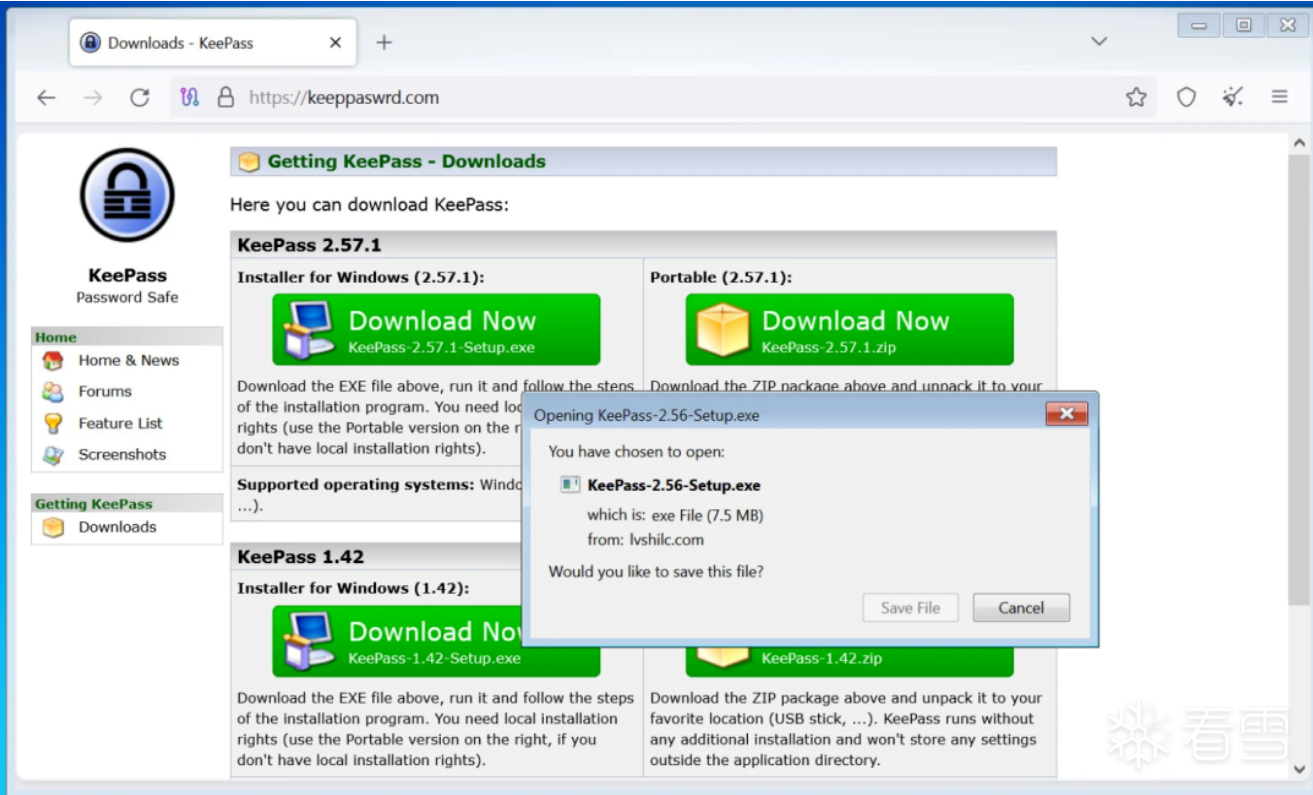
Task: Download the KeePass-2.57.1.zip portable package
Action: point(849,329)
